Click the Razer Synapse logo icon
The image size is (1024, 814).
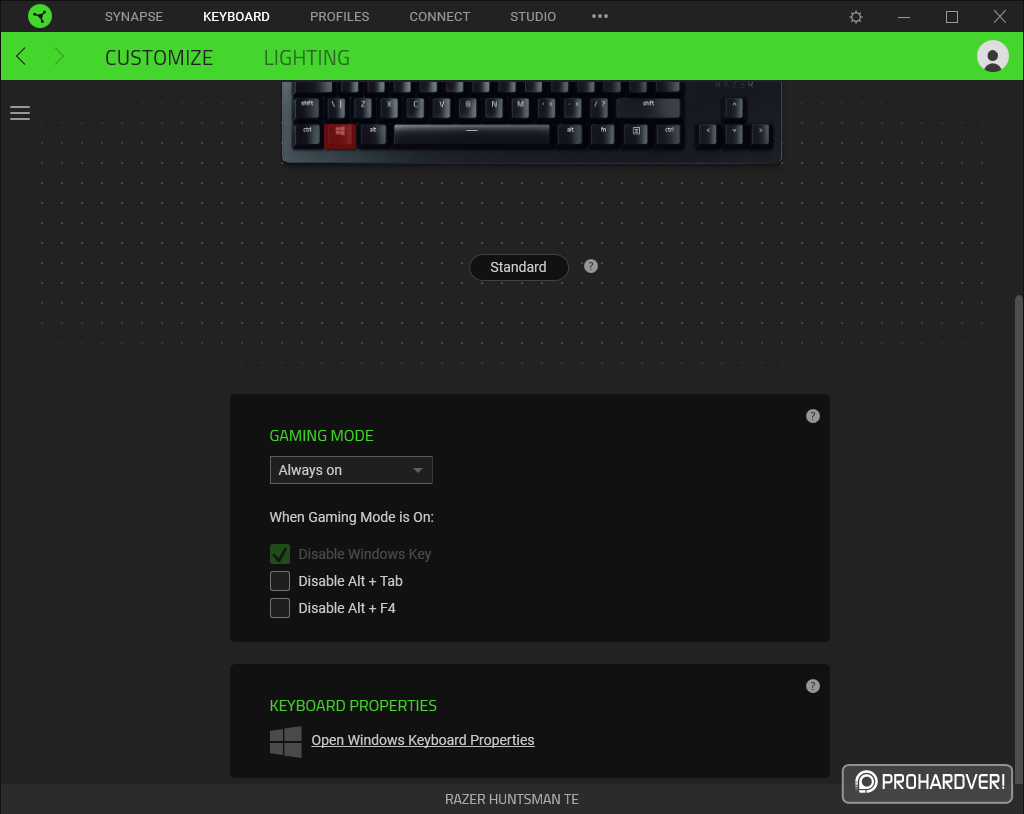click(x=40, y=16)
